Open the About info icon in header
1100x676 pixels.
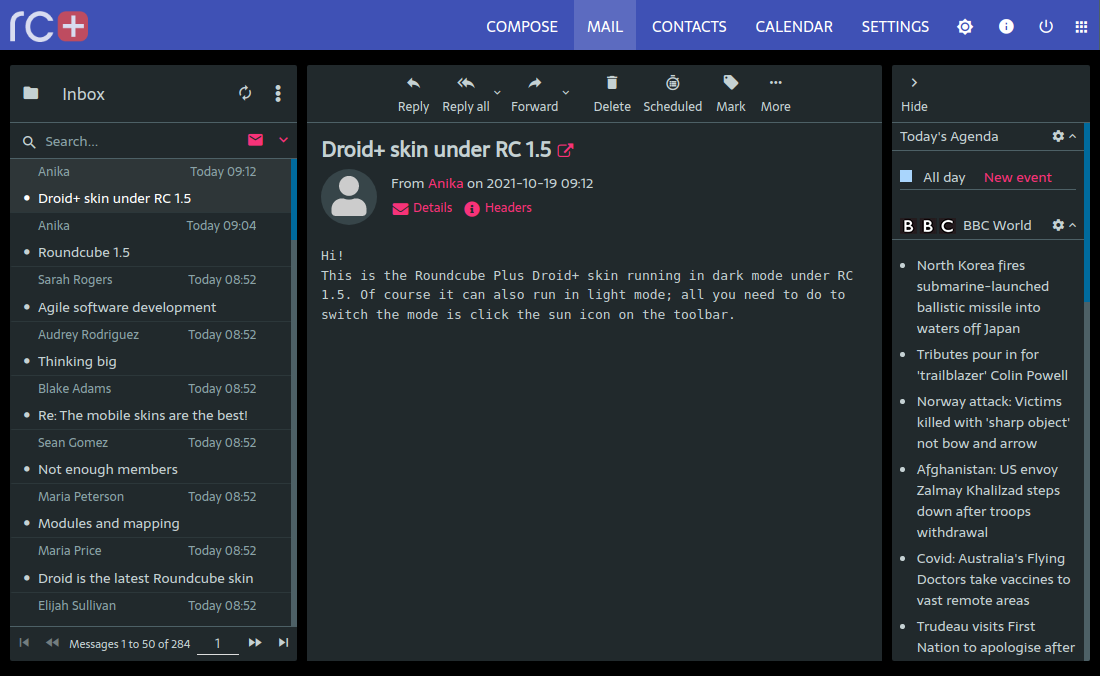1006,27
